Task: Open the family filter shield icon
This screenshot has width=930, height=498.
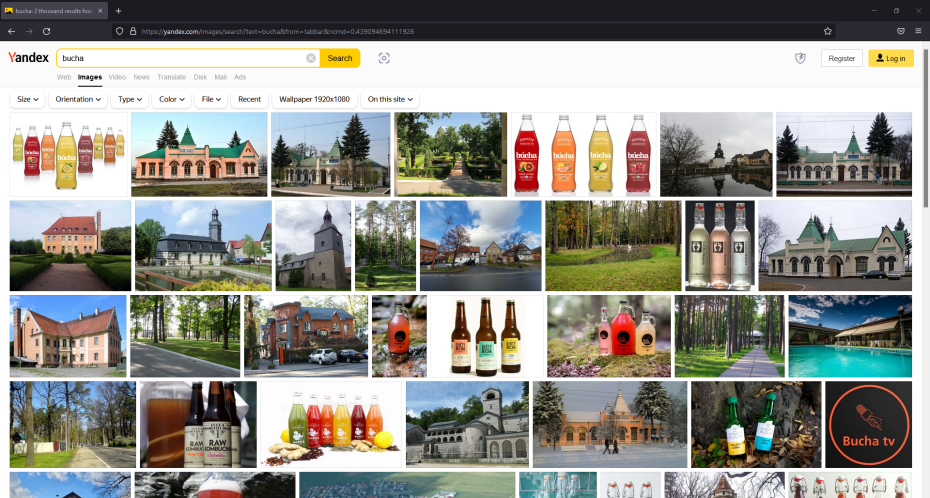Action: pos(800,58)
